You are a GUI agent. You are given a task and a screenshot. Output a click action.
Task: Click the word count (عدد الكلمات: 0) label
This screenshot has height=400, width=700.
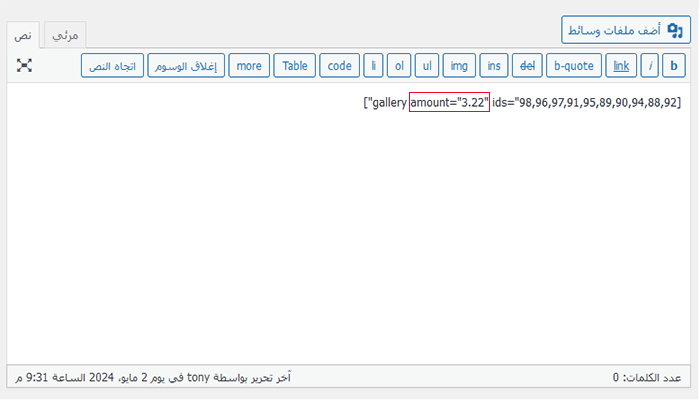click(x=647, y=378)
